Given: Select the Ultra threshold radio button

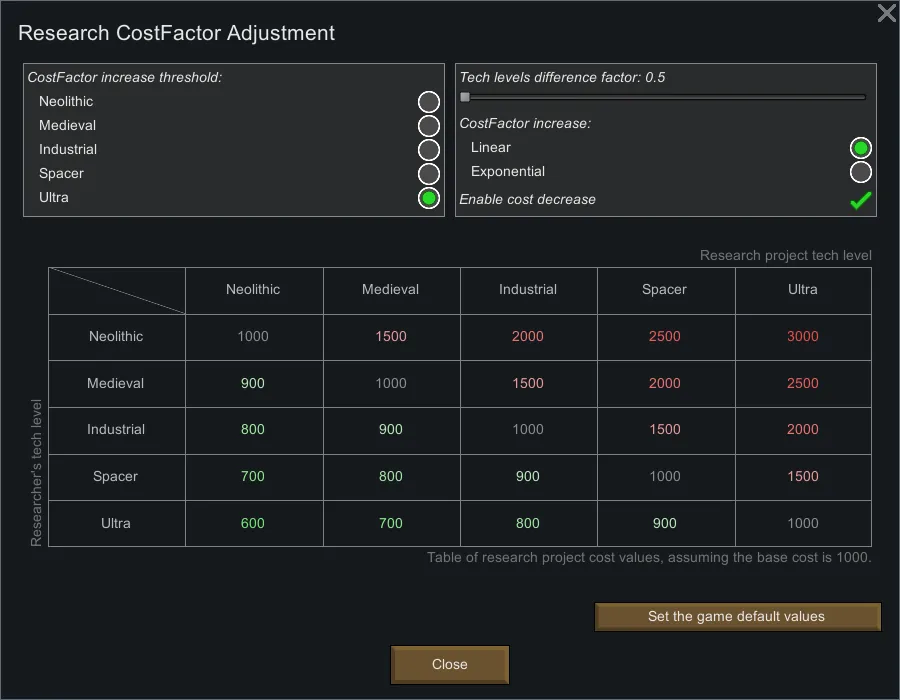Looking at the screenshot, I should point(428,198).
